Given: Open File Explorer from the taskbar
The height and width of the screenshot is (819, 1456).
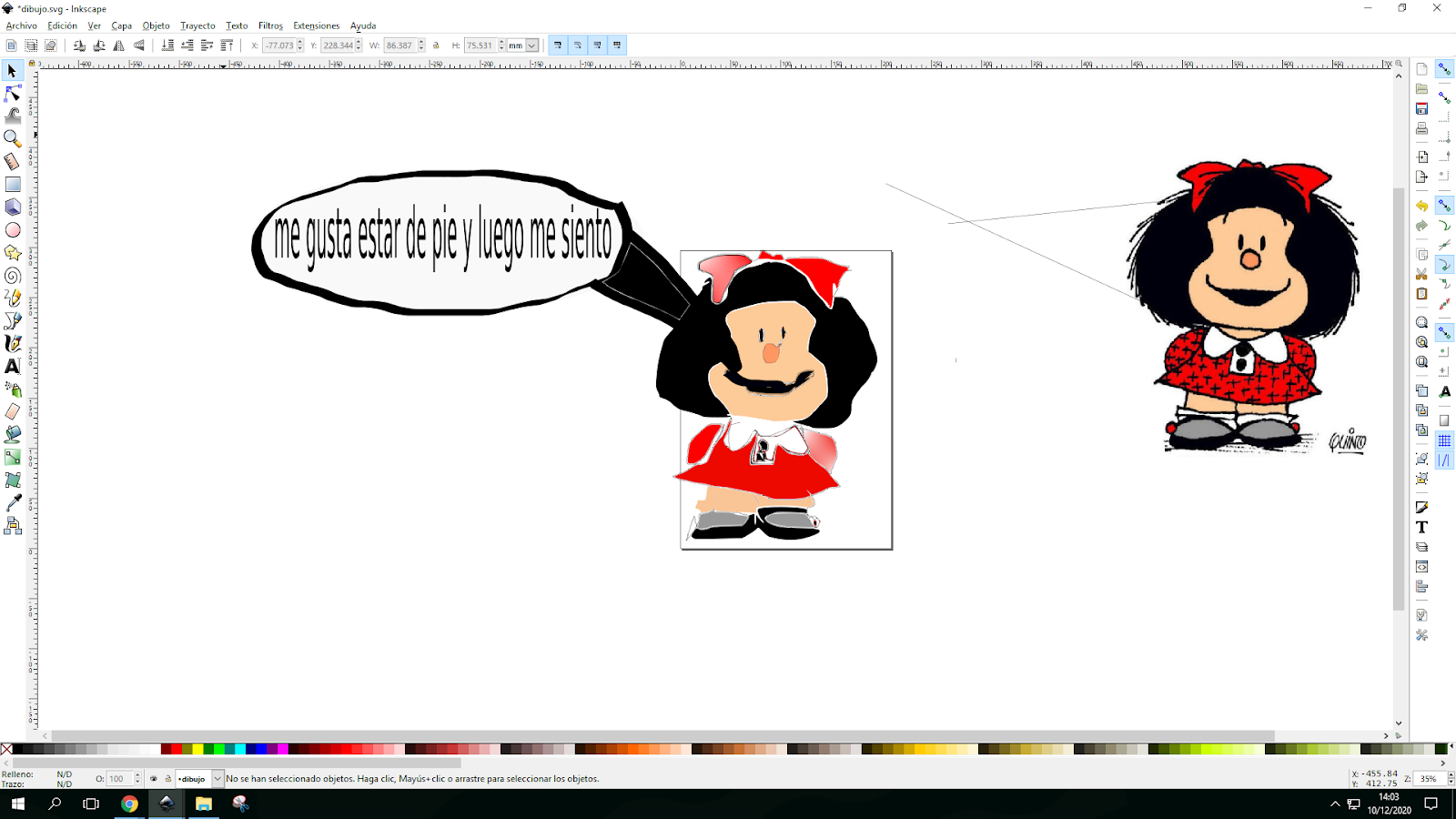Looking at the screenshot, I should [x=203, y=804].
